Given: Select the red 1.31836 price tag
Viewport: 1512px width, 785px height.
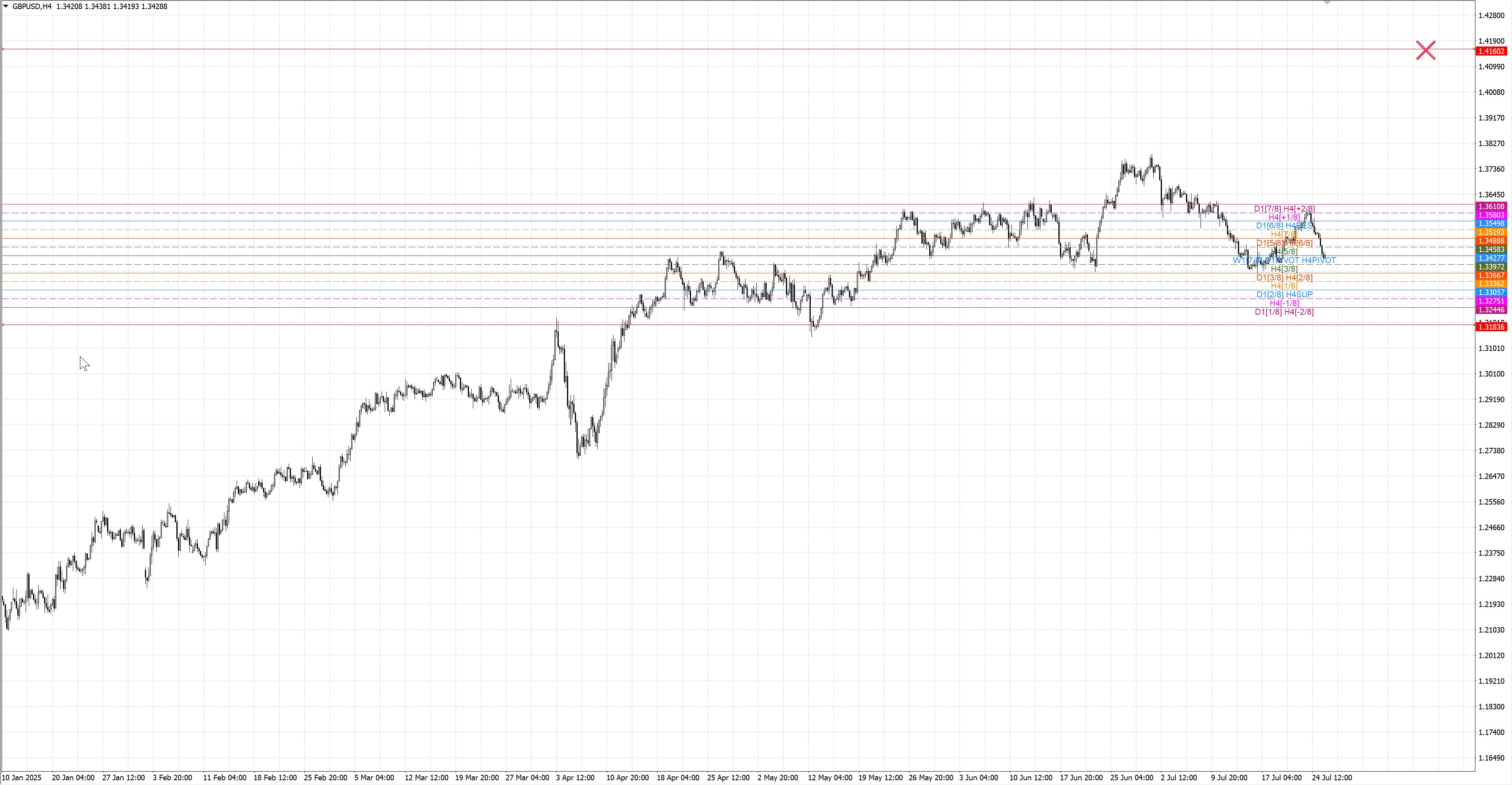Looking at the screenshot, I should (x=1491, y=327).
